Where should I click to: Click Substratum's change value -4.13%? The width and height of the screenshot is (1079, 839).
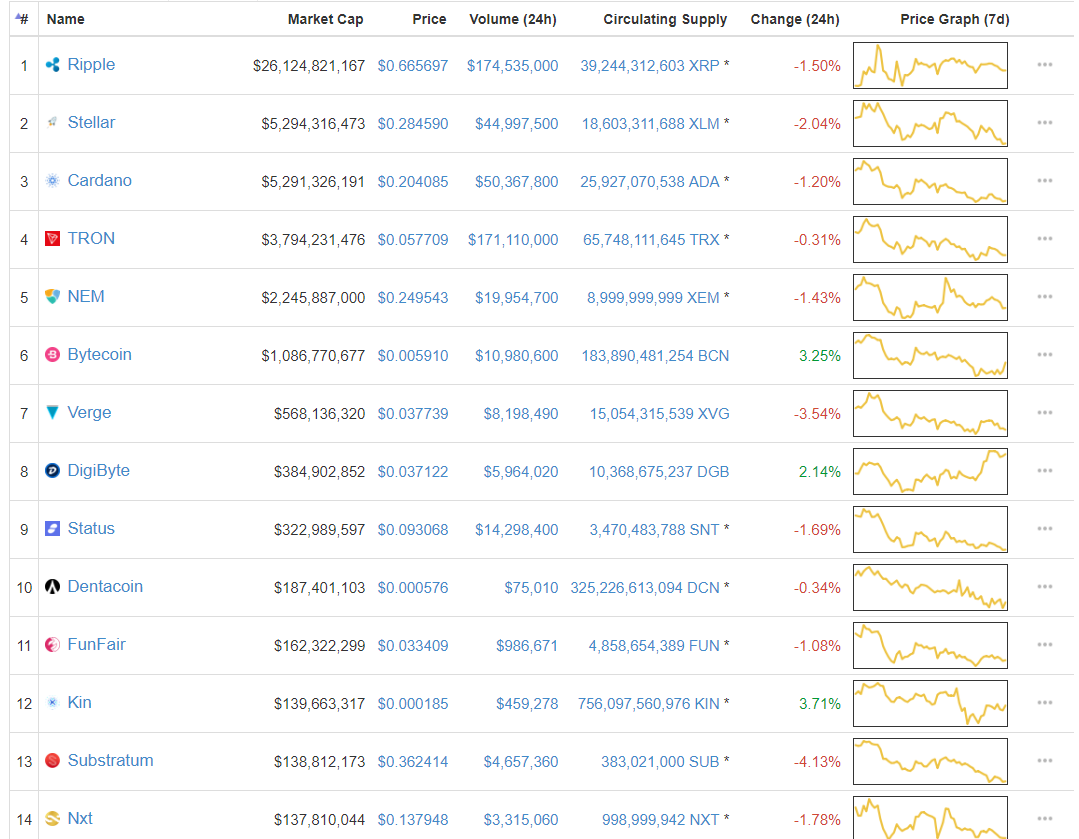coord(817,762)
